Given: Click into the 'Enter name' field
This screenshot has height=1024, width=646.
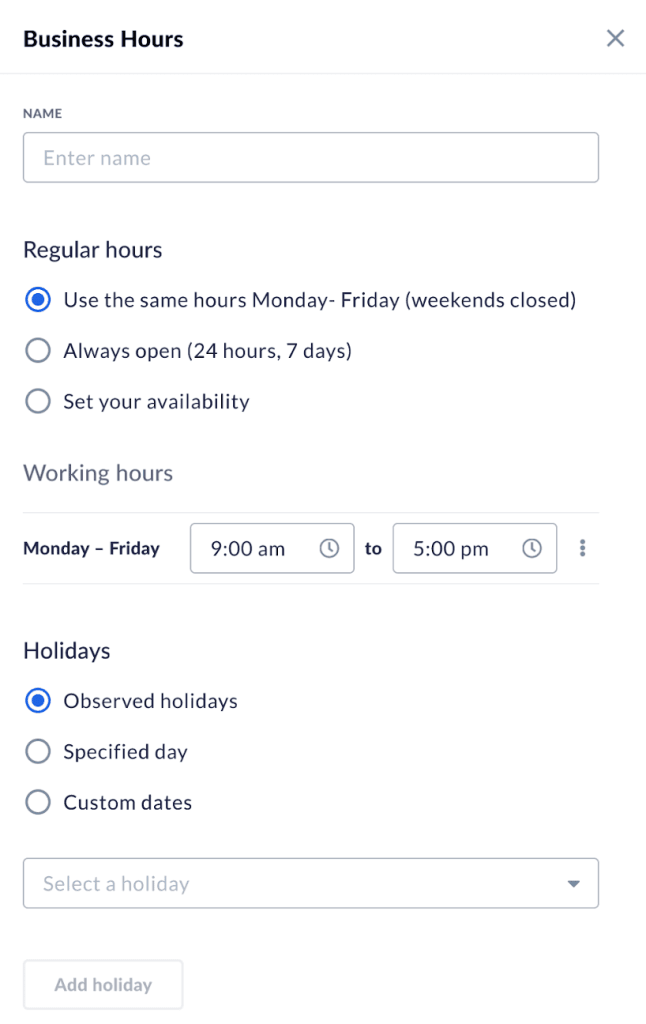Looking at the screenshot, I should pos(310,157).
